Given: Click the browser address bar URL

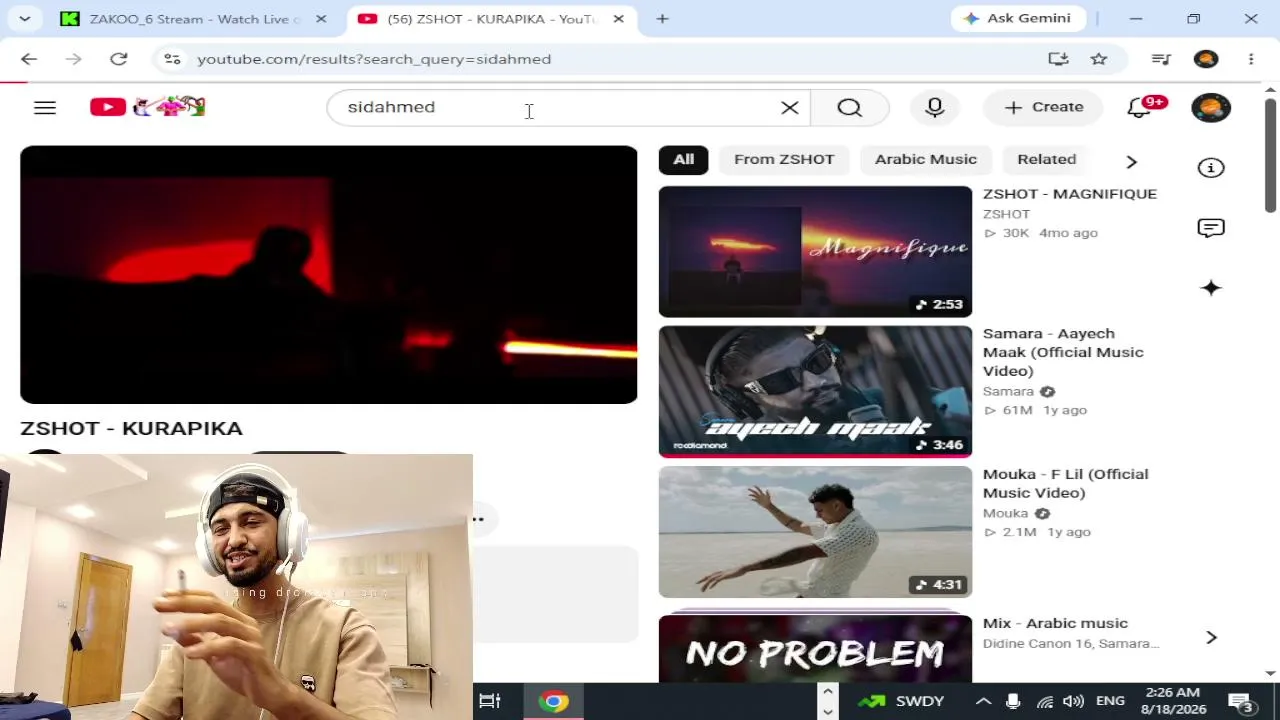Looking at the screenshot, I should click(374, 59).
